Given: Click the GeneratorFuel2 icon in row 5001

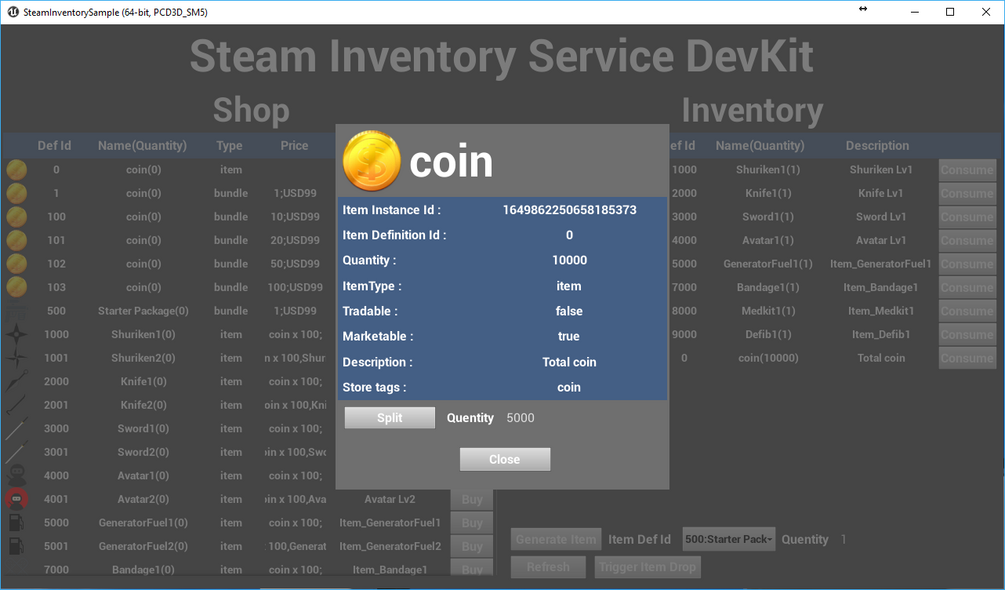Looking at the screenshot, I should [x=17, y=546].
